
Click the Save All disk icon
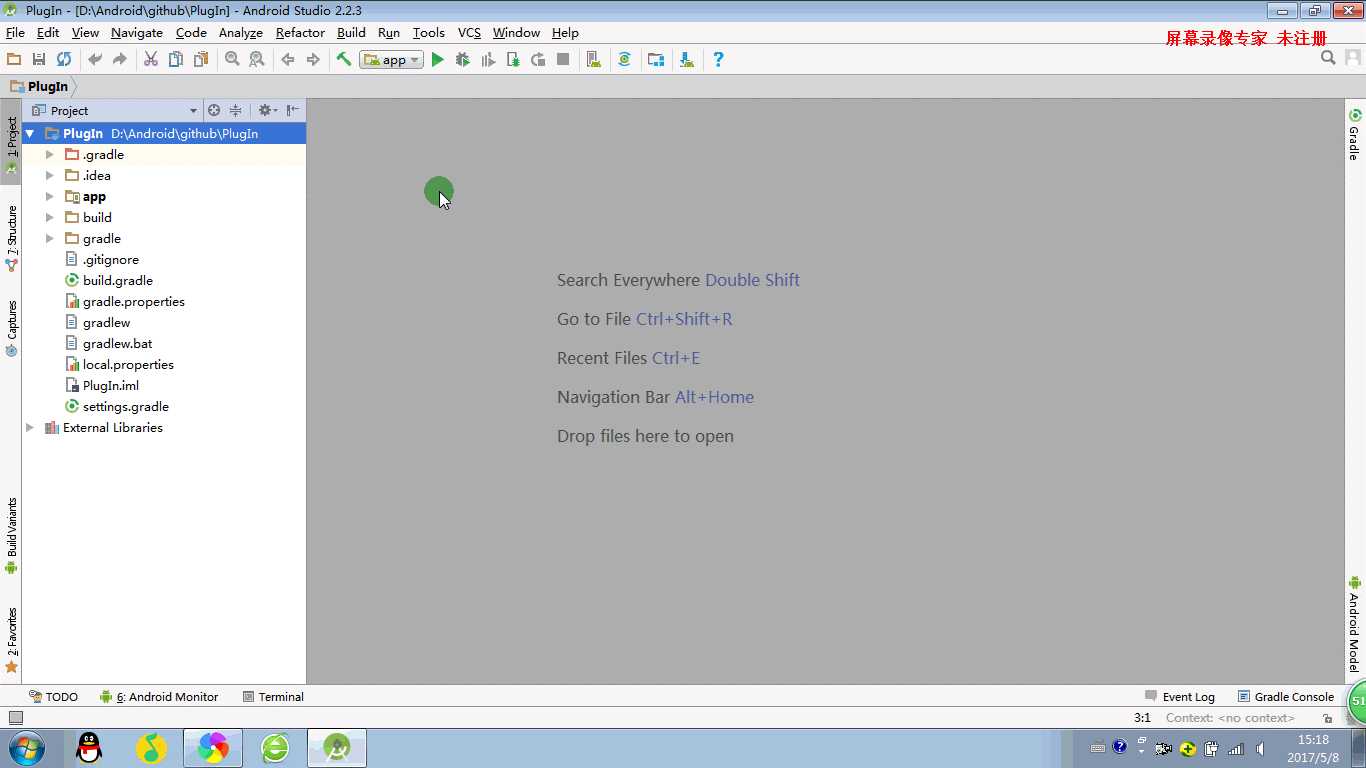tap(39, 59)
